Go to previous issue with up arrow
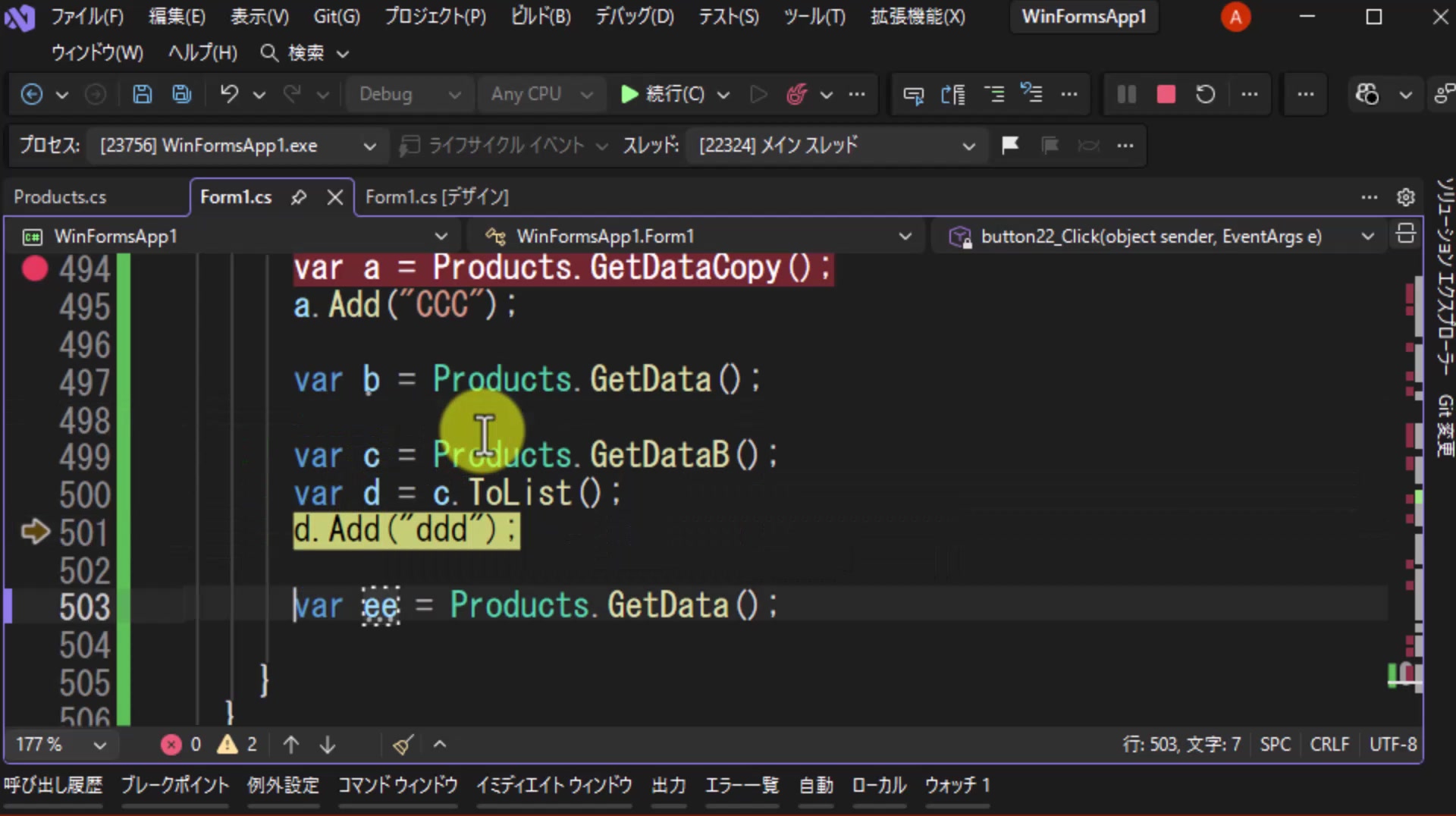This screenshot has width=1456, height=816. [x=290, y=744]
